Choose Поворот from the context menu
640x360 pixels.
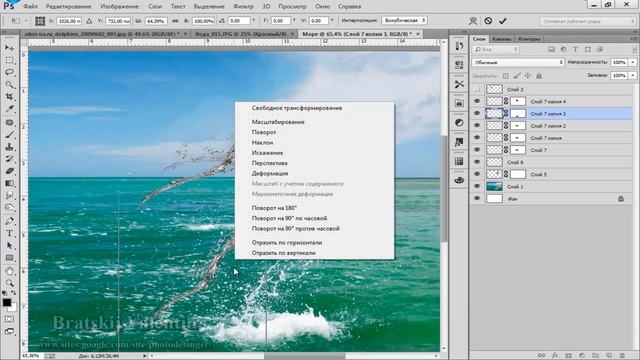pyautogui.click(x=264, y=132)
